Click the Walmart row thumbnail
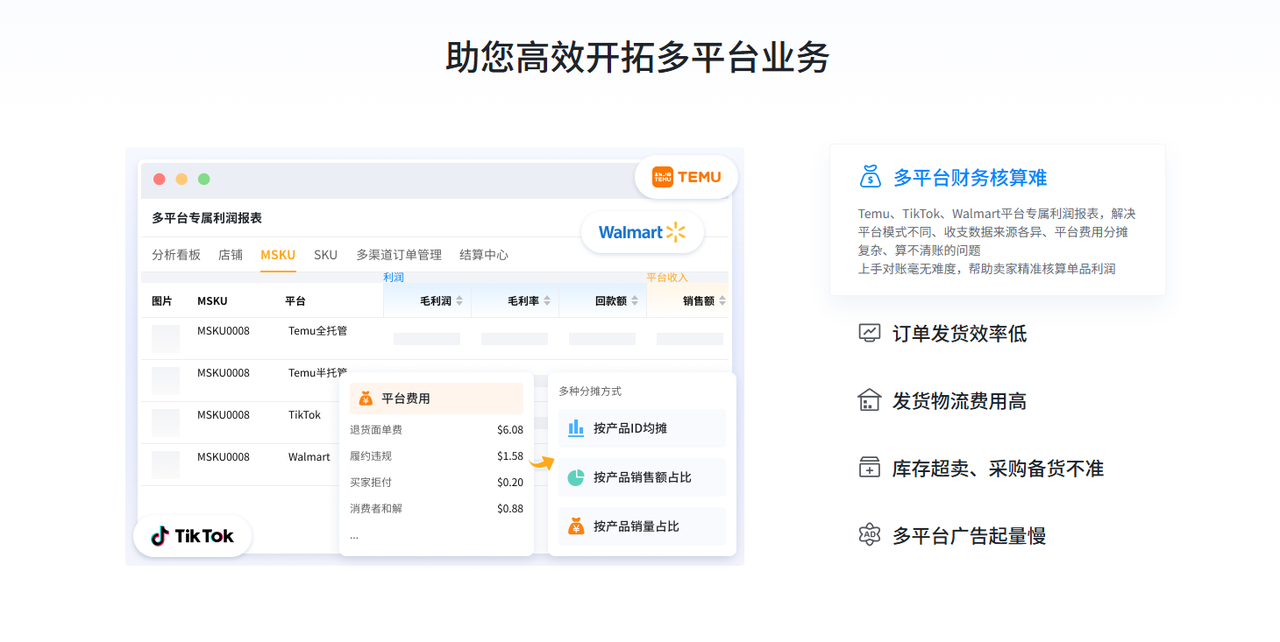Screen dimensions: 1280x642 (x=166, y=464)
